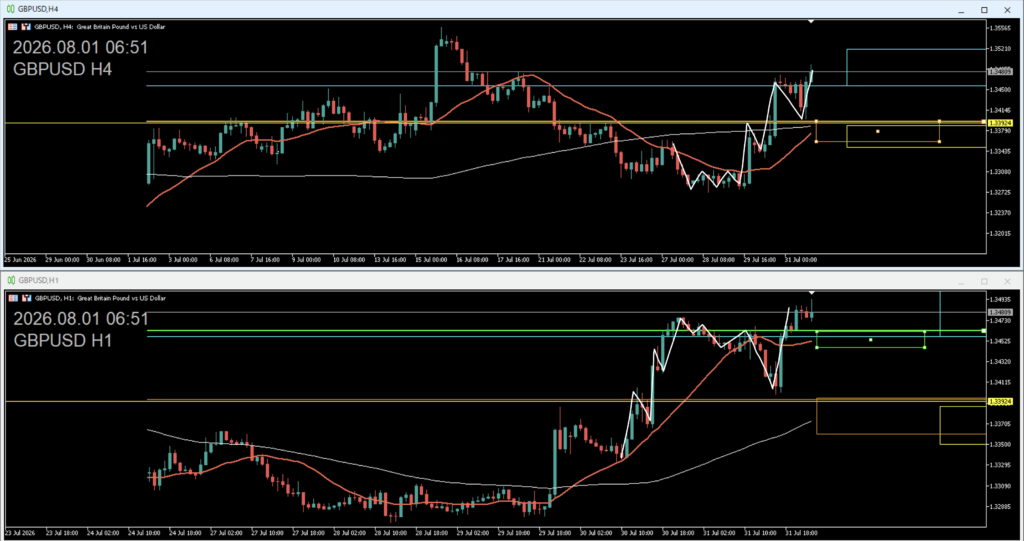This screenshot has height=541, width=1024.
Task: Select the top-left corner handle of orange H4 rectangle
Action: point(816,121)
